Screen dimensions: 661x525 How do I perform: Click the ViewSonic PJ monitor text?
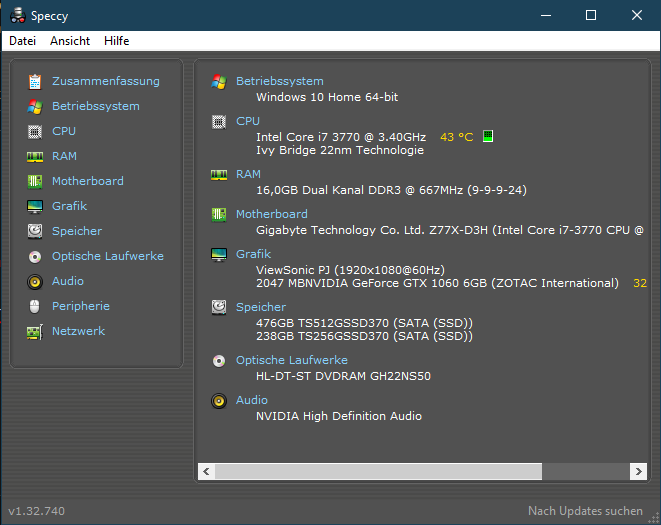click(350, 270)
